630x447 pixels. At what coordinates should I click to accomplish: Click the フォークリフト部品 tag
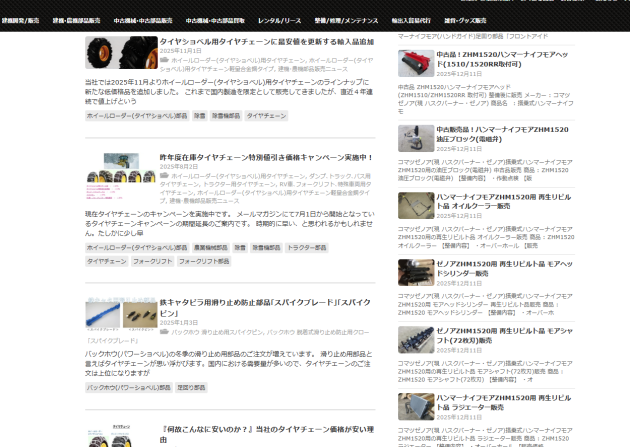click(x=205, y=261)
